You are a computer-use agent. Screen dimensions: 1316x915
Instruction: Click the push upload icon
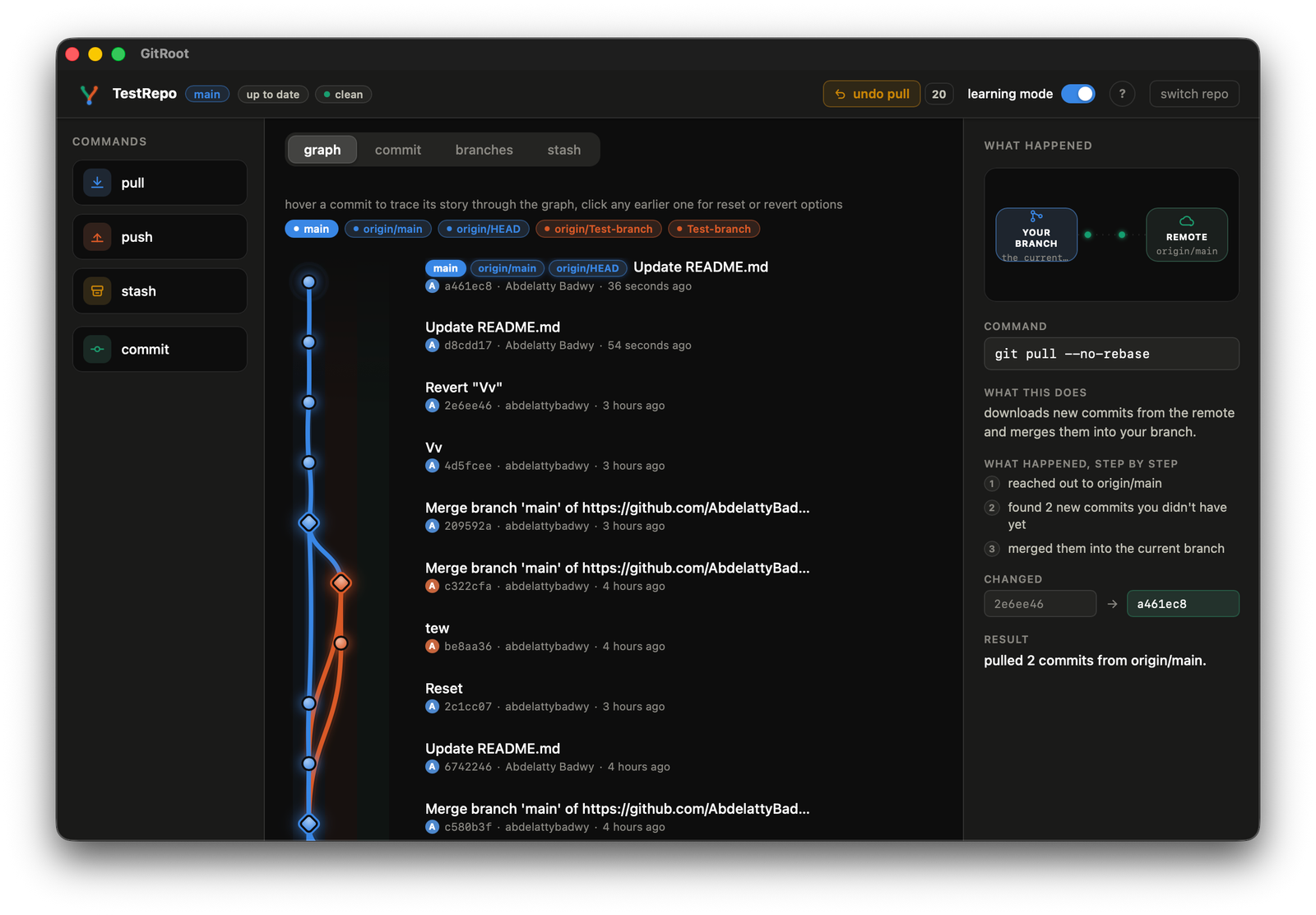[x=97, y=237]
